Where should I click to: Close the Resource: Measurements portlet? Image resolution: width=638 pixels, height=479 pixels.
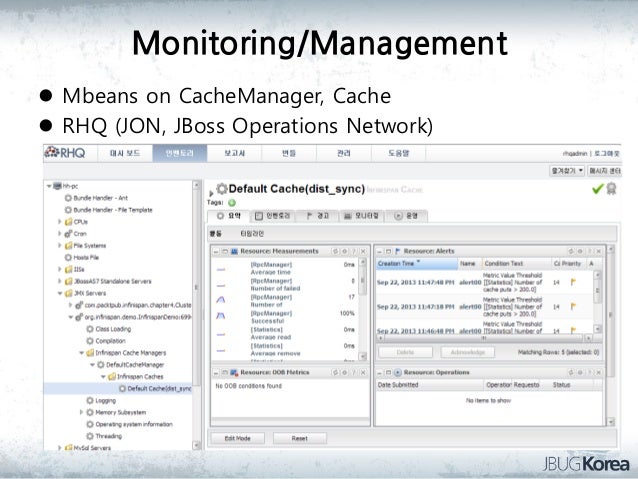pos(363,252)
